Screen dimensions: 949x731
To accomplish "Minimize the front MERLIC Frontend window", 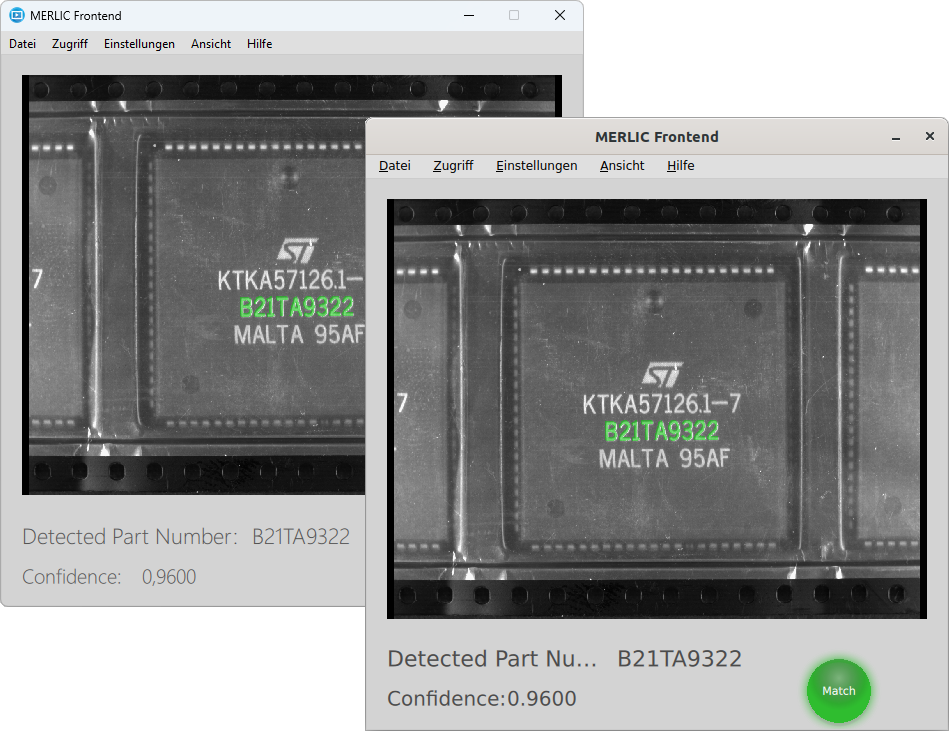I will [896, 137].
